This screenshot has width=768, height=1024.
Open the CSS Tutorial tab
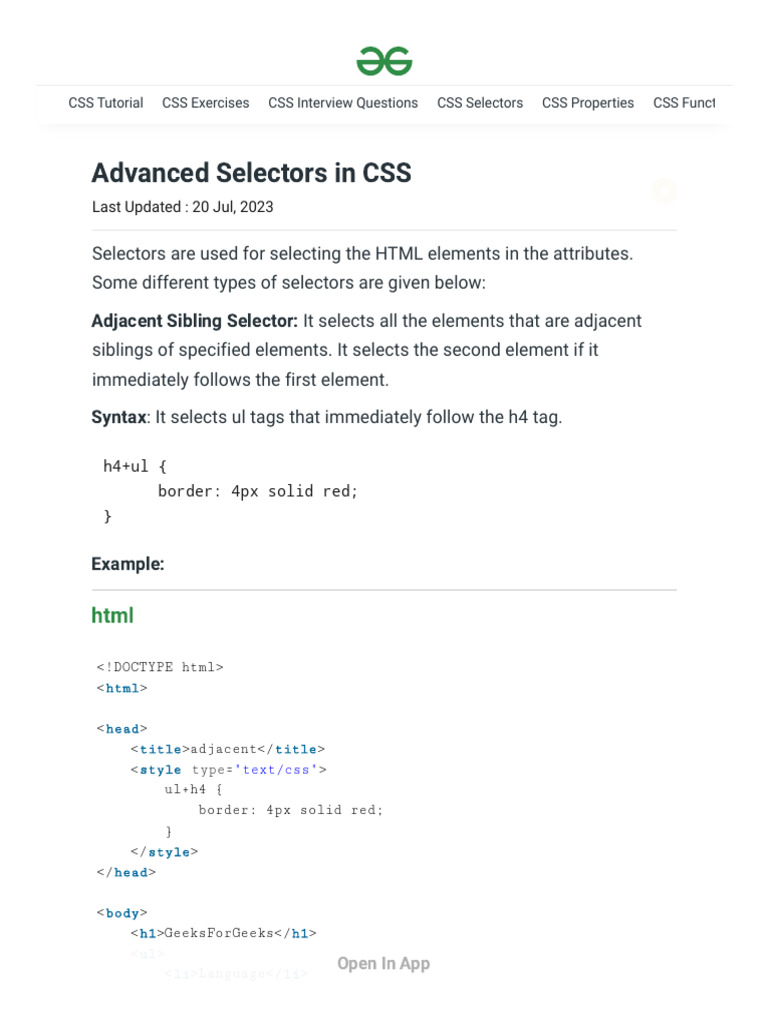(x=105, y=103)
